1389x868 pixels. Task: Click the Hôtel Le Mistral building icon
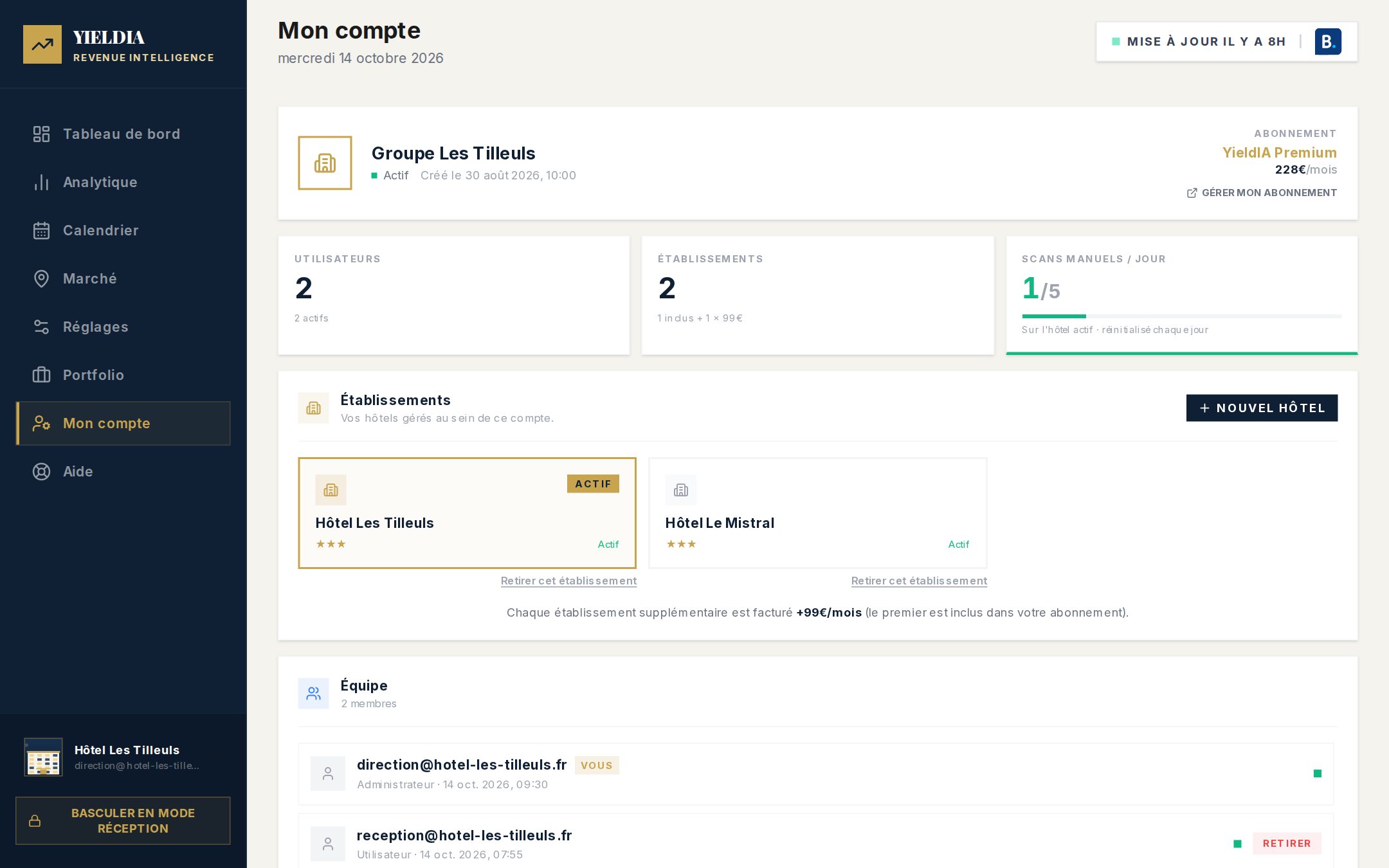(681, 490)
